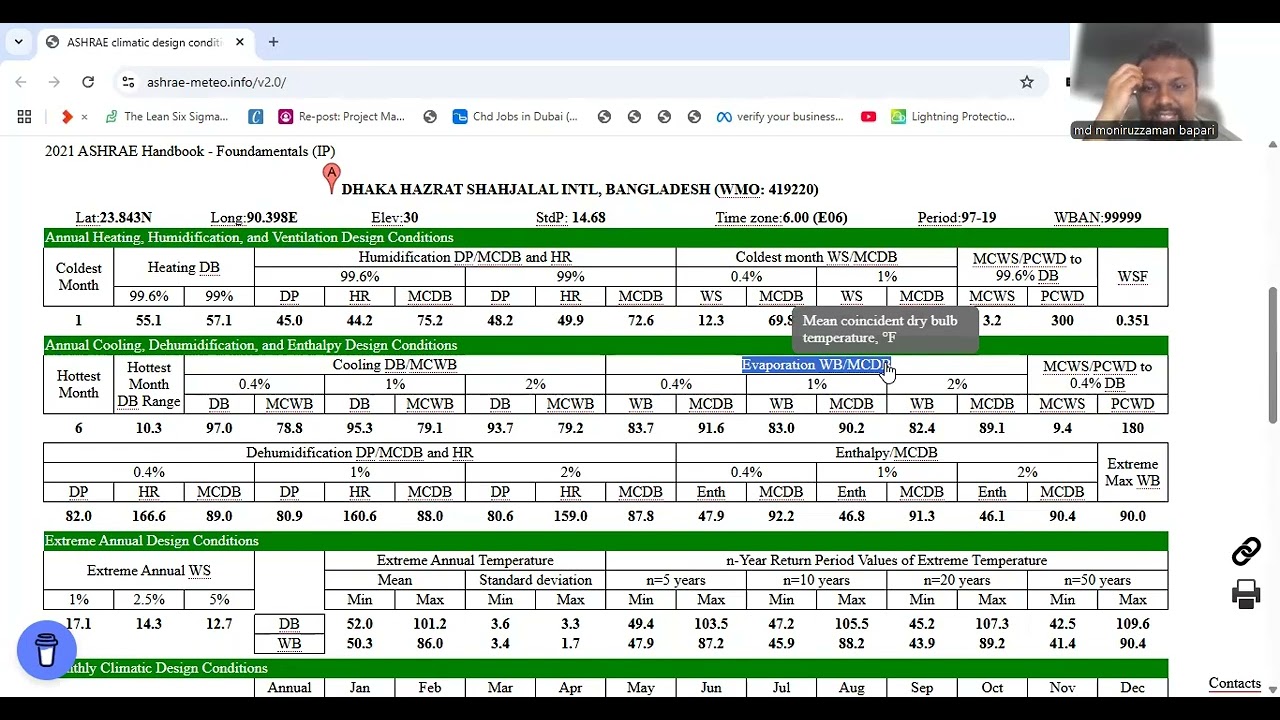Click the Extreme Annual Design Conditions header
This screenshot has width=1280, height=720.
coord(605,541)
